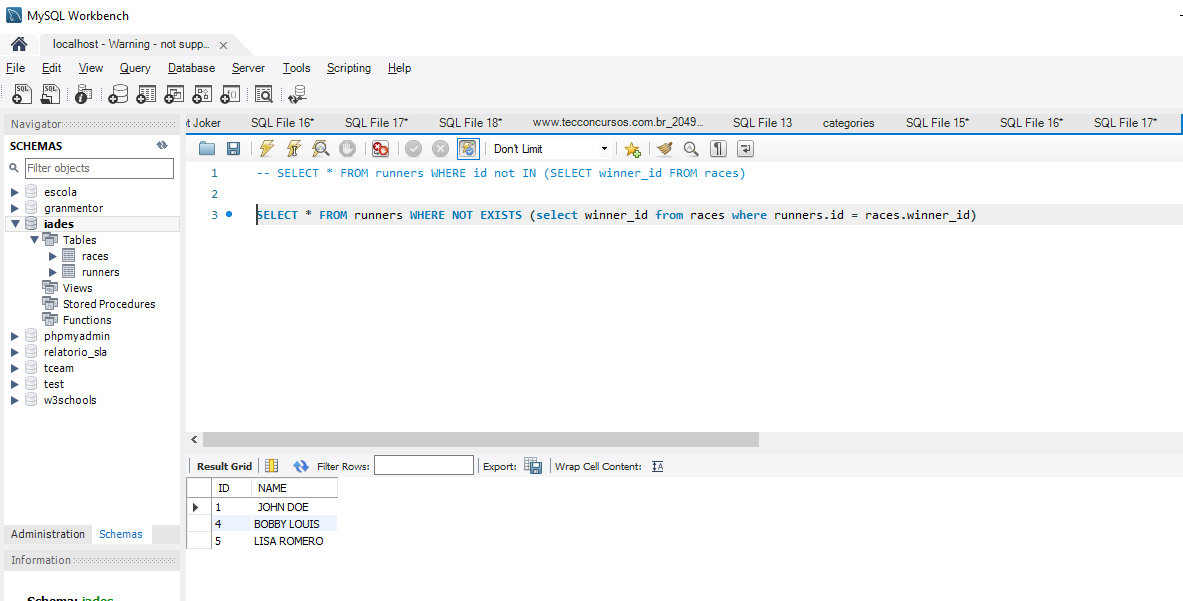
Task: Toggle wrap cell content in results
Action: click(x=658, y=467)
